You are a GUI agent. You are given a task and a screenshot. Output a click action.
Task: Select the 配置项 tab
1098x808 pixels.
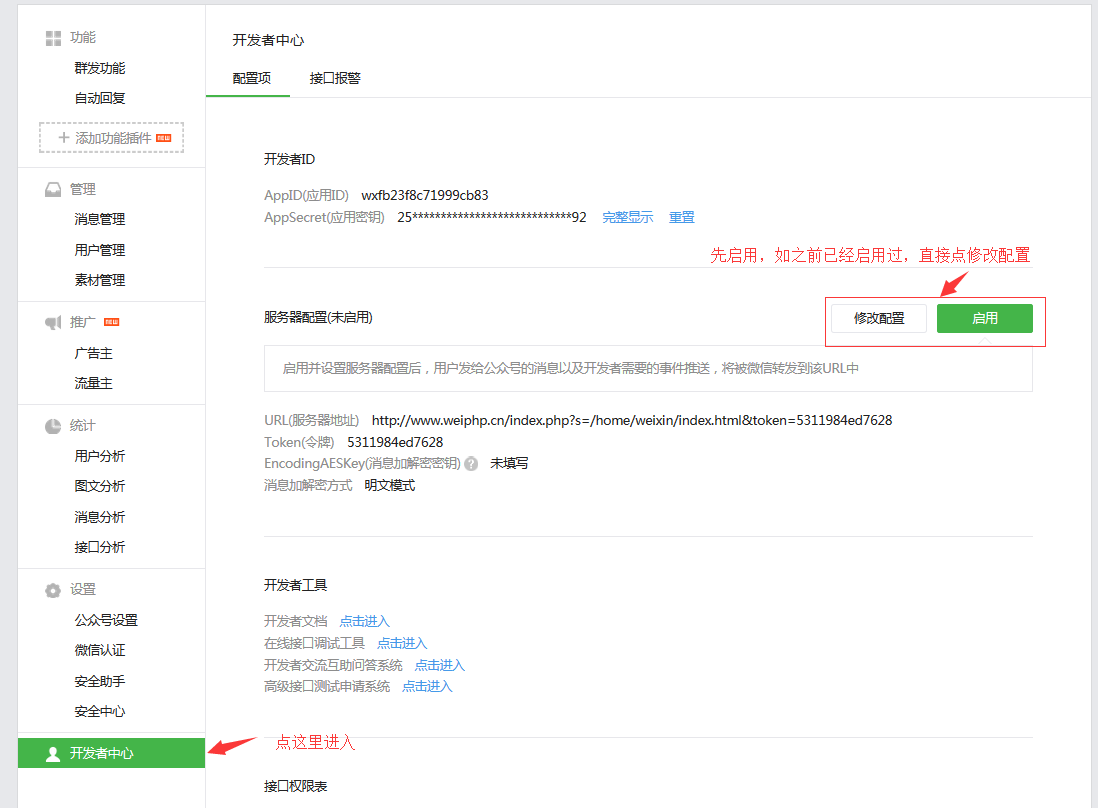(x=251, y=78)
